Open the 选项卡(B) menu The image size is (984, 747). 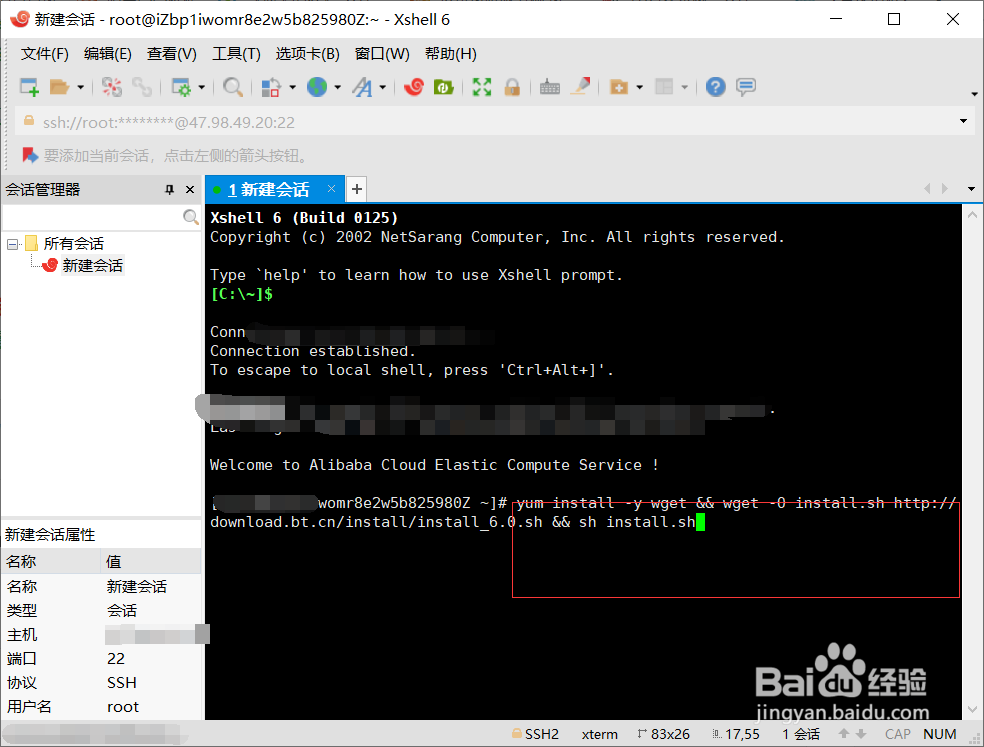click(x=308, y=54)
